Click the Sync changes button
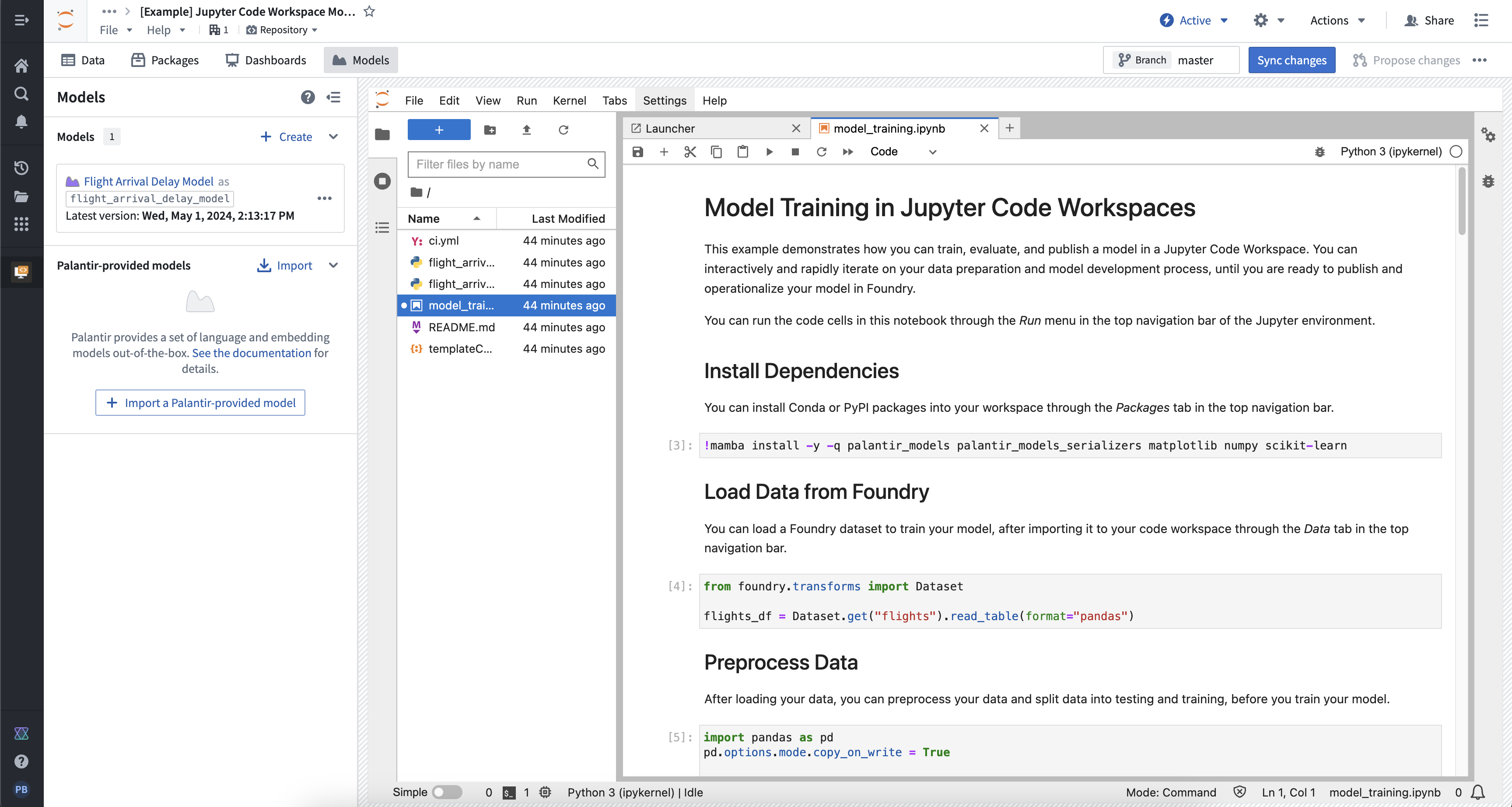 pos(1291,60)
